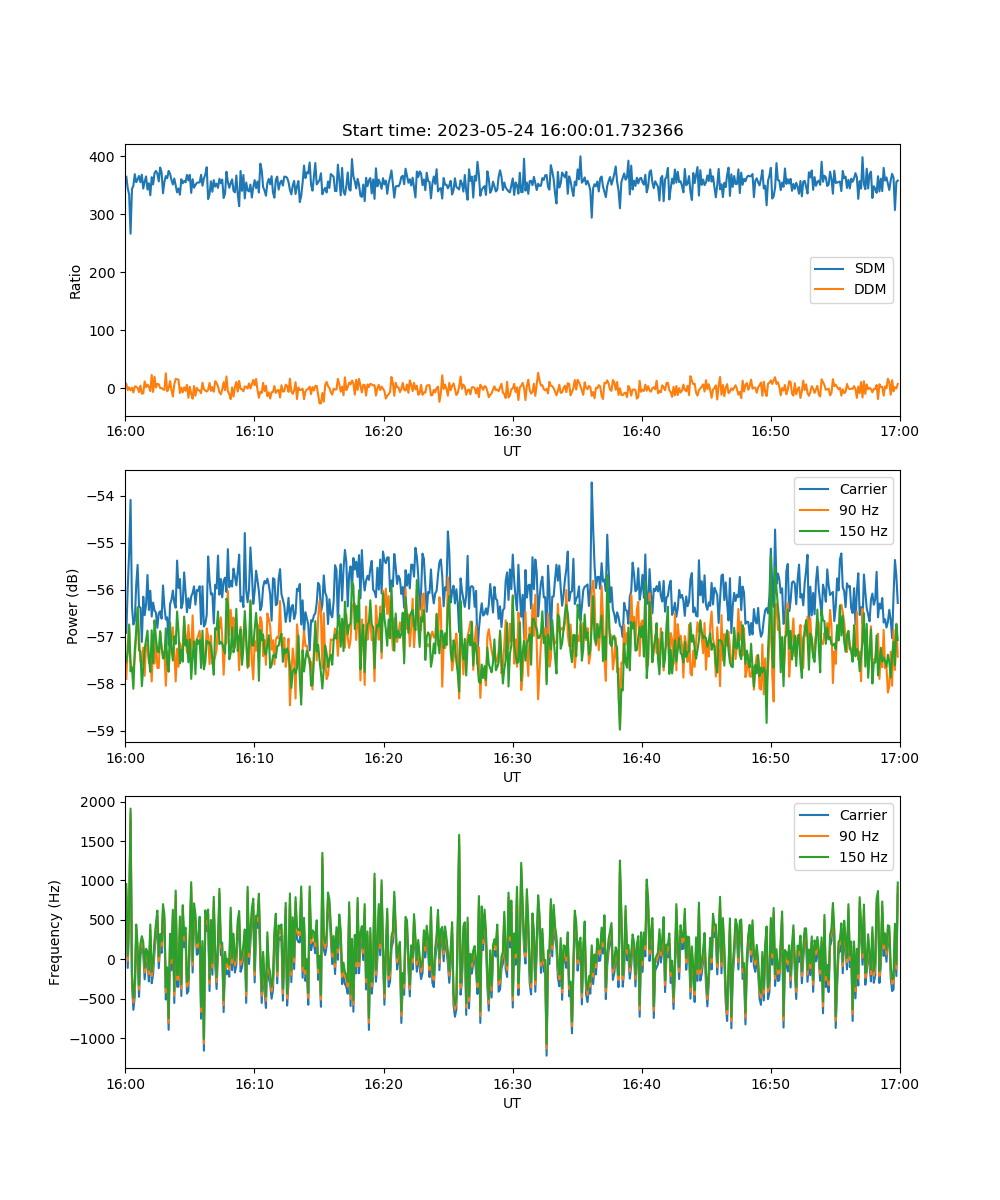Click the 100 tick on Ratio axis
1000x1200 pixels.
[104, 331]
